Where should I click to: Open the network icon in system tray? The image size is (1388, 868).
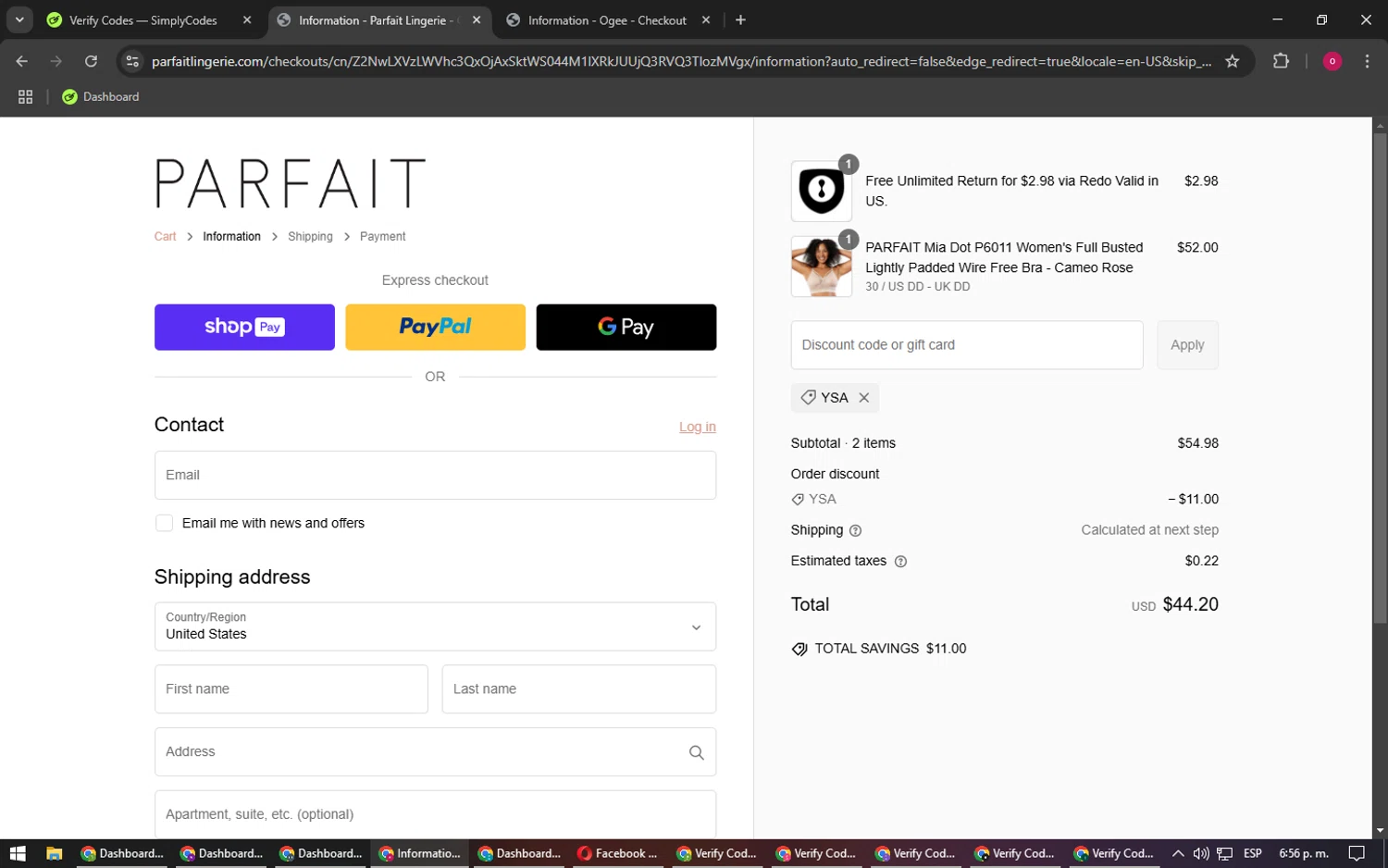[1224, 853]
